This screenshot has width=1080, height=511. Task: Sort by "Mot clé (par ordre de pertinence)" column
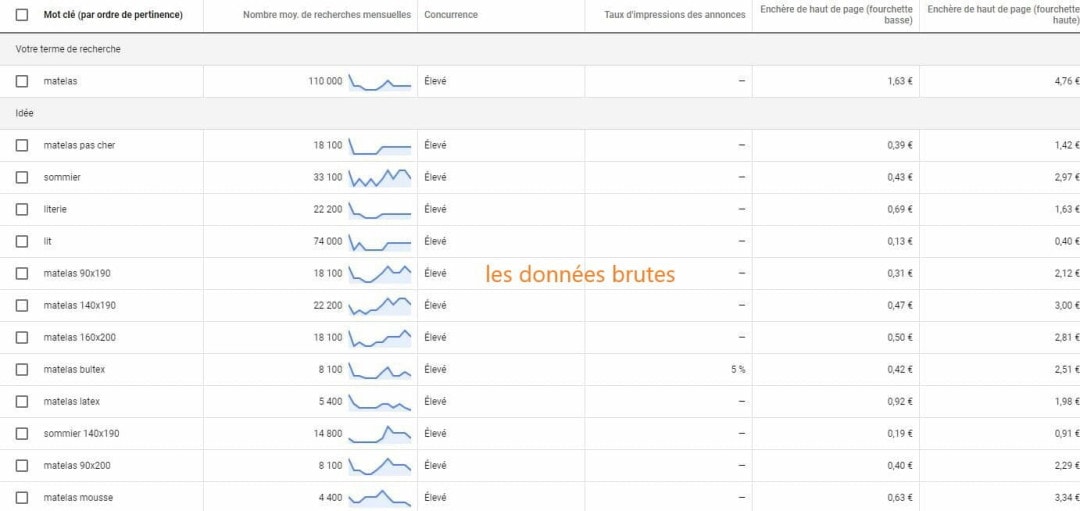pos(113,15)
